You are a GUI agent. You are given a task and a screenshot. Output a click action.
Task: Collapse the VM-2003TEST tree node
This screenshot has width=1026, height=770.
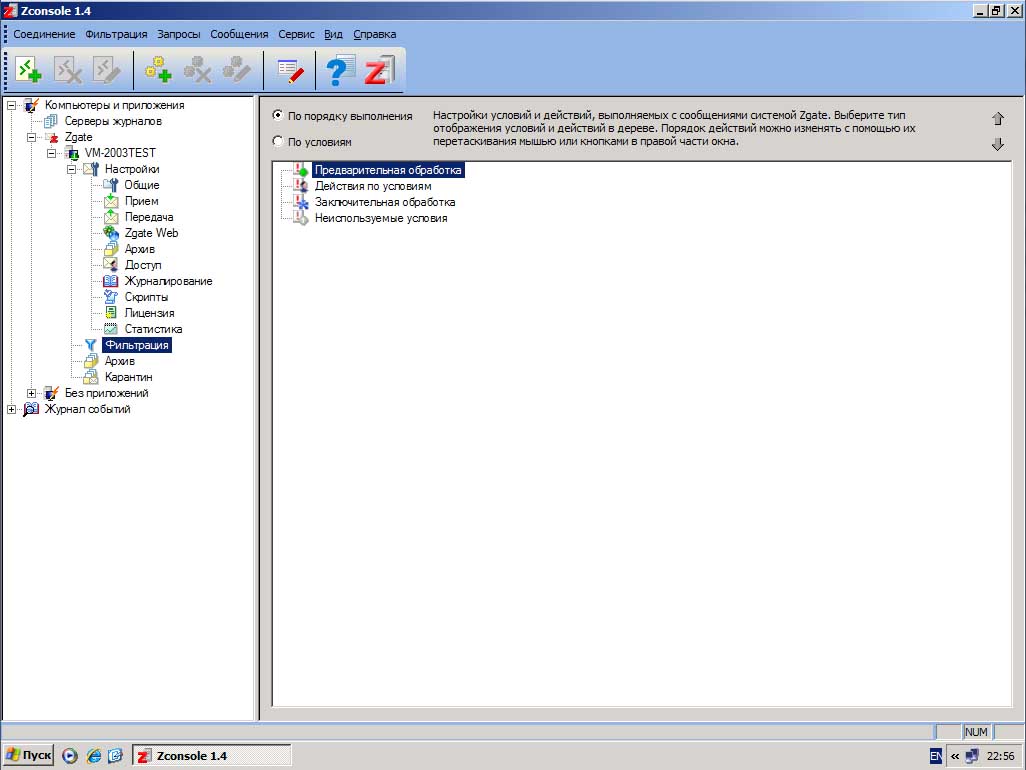pyautogui.click(x=51, y=154)
